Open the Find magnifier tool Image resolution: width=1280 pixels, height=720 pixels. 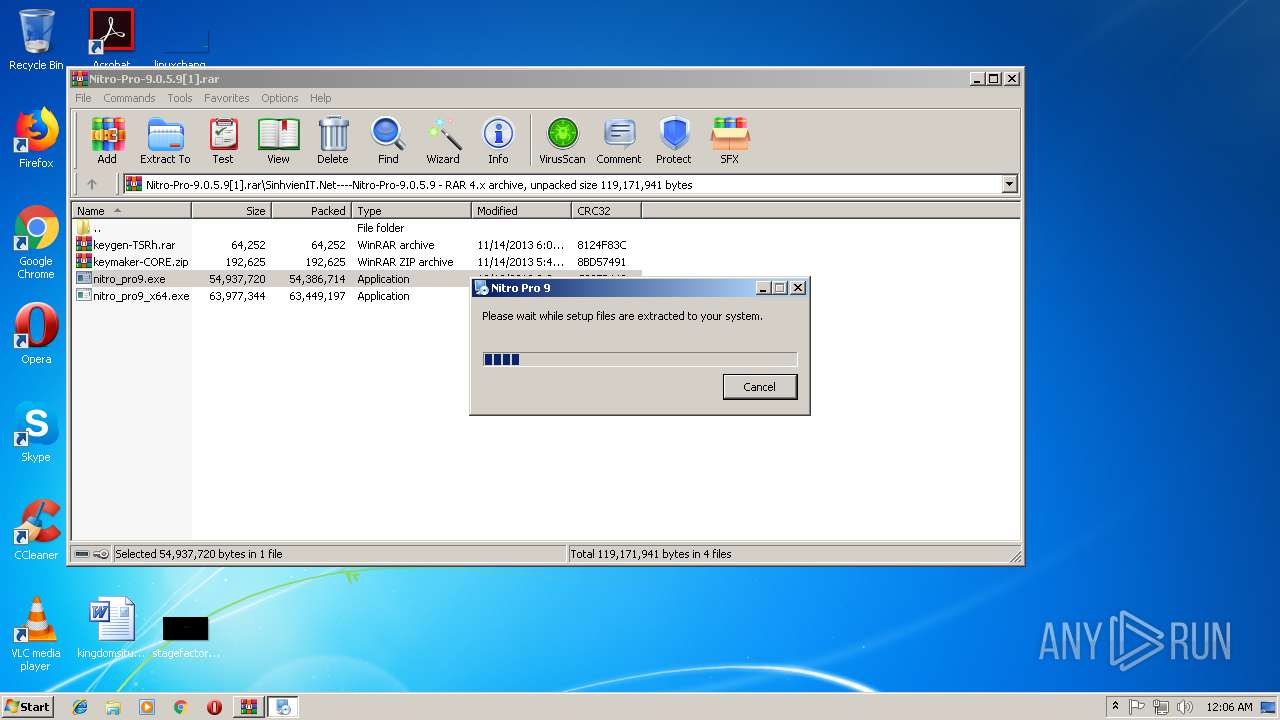coord(388,141)
